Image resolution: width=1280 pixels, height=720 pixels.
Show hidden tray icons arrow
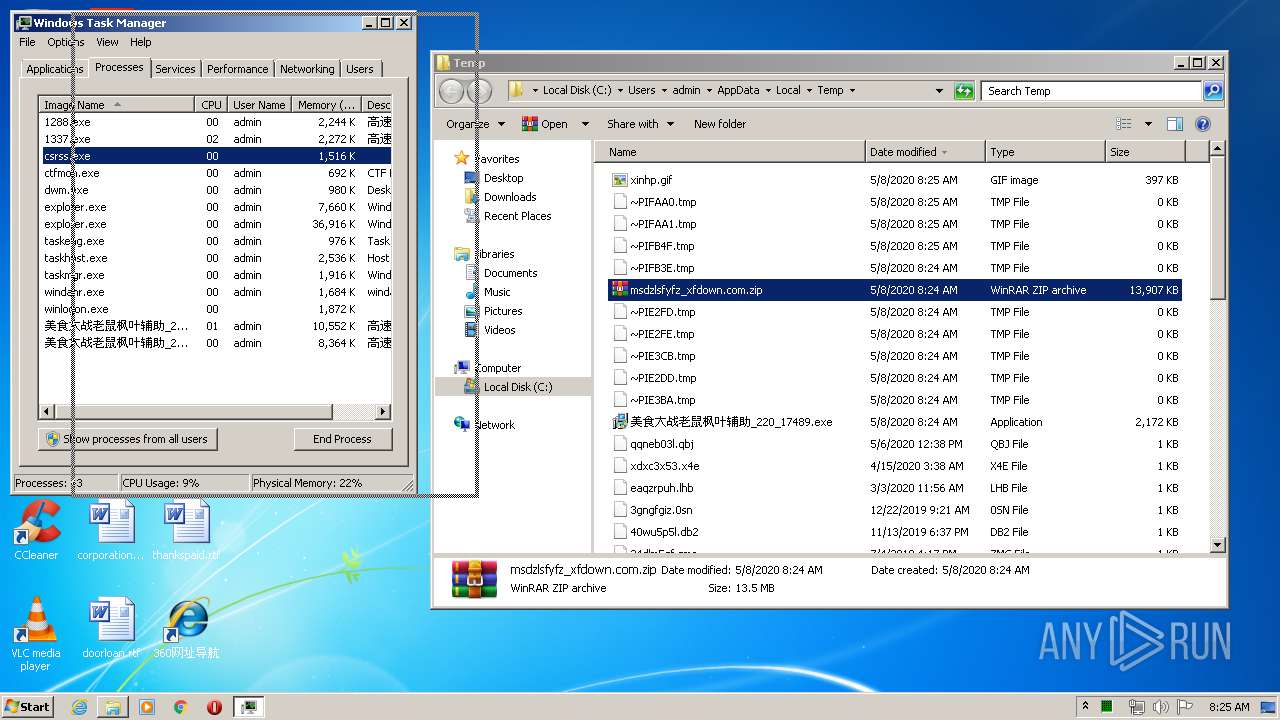point(1085,706)
